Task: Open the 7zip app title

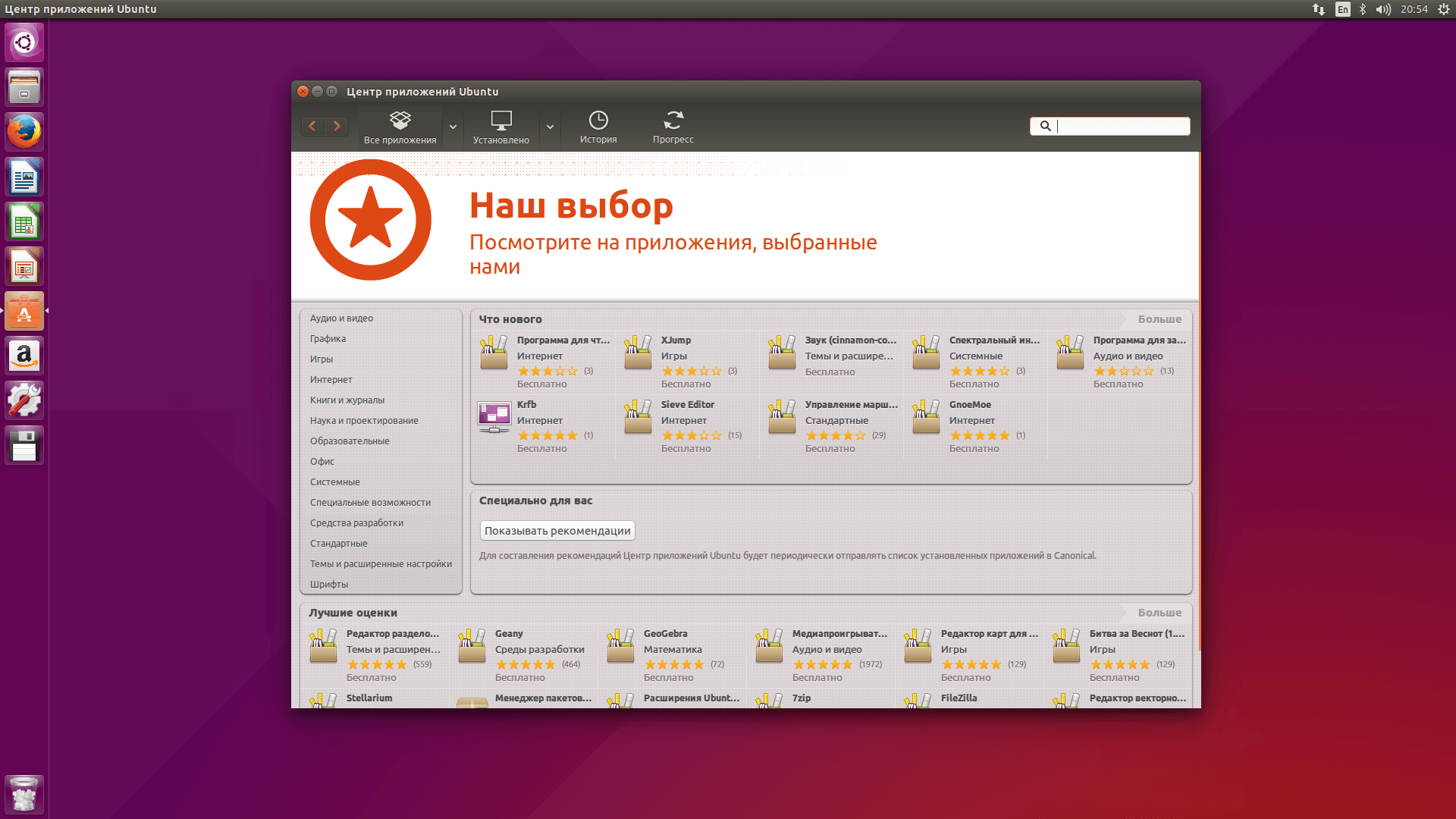Action: pyautogui.click(x=802, y=698)
